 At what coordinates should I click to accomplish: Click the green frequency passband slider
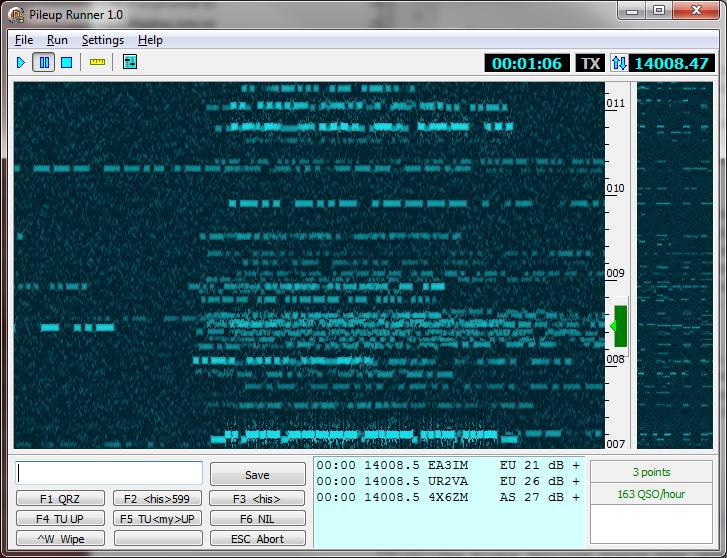pos(620,326)
